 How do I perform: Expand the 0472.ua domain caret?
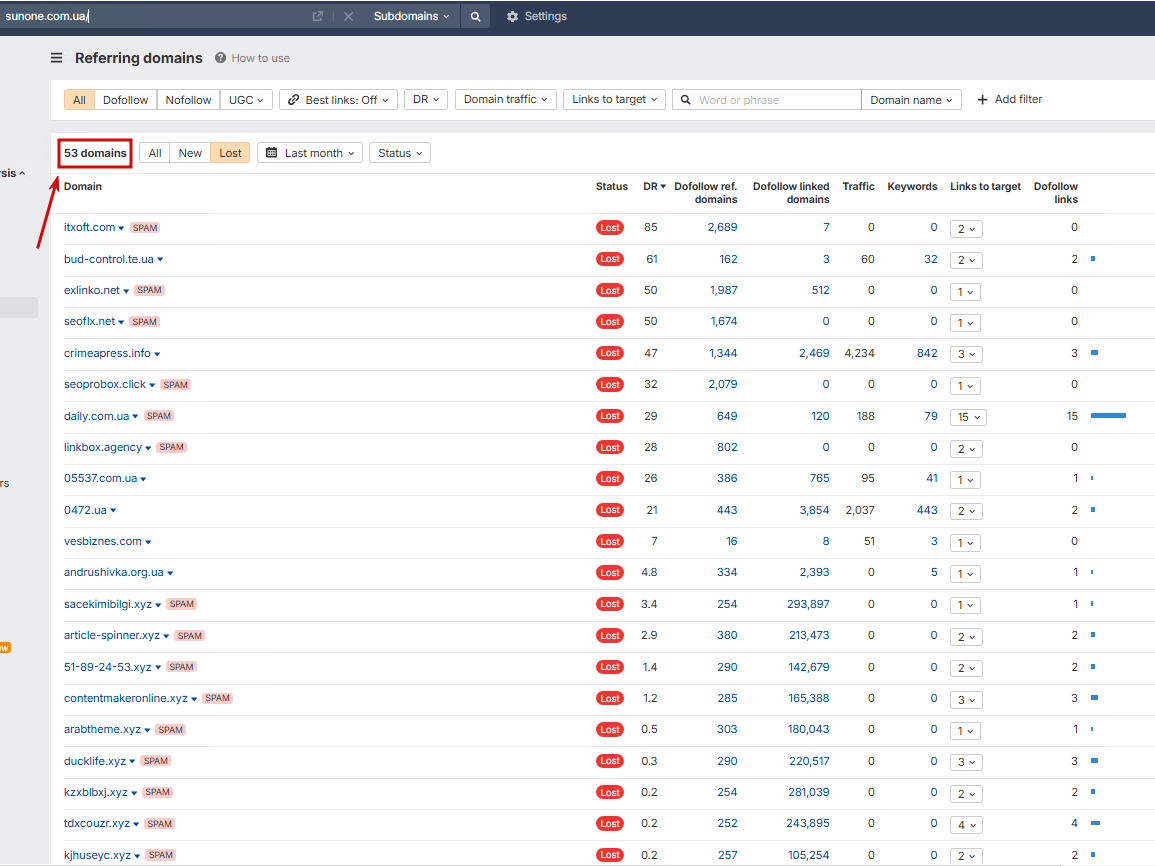[x=113, y=510]
